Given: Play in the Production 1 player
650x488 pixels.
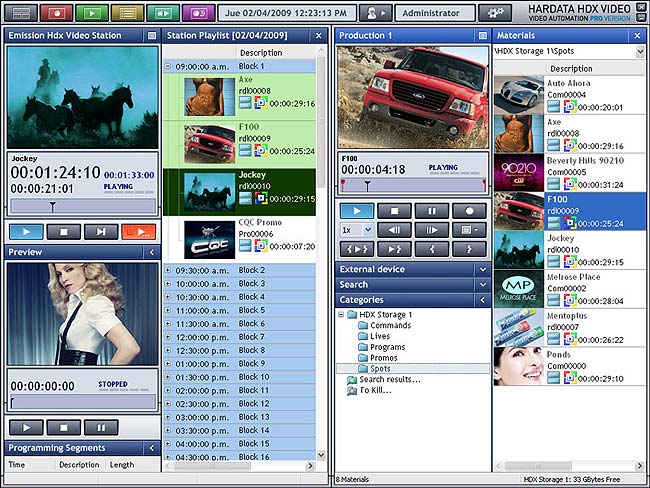Looking at the screenshot, I should coord(357,211).
